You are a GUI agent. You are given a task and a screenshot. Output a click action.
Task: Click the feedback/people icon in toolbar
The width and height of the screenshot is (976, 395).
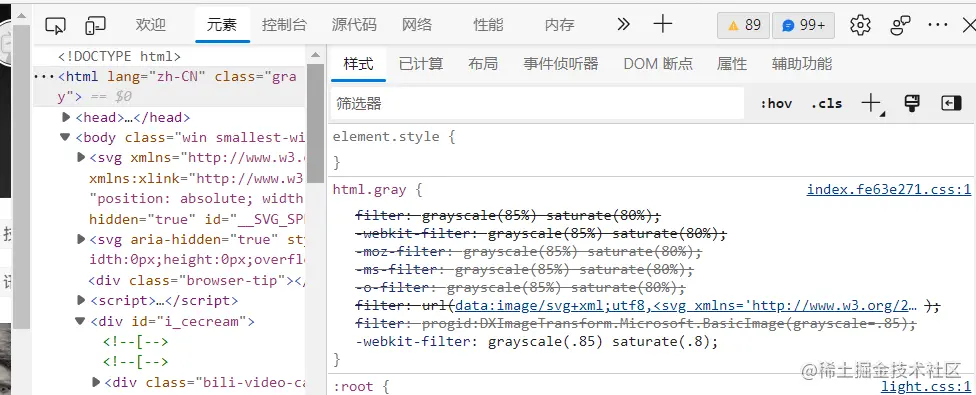pos(901,25)
